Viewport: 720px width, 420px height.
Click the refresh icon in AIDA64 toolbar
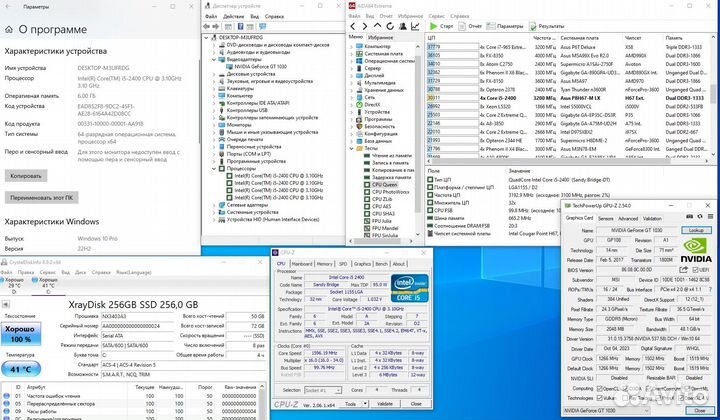click(390, 26)
